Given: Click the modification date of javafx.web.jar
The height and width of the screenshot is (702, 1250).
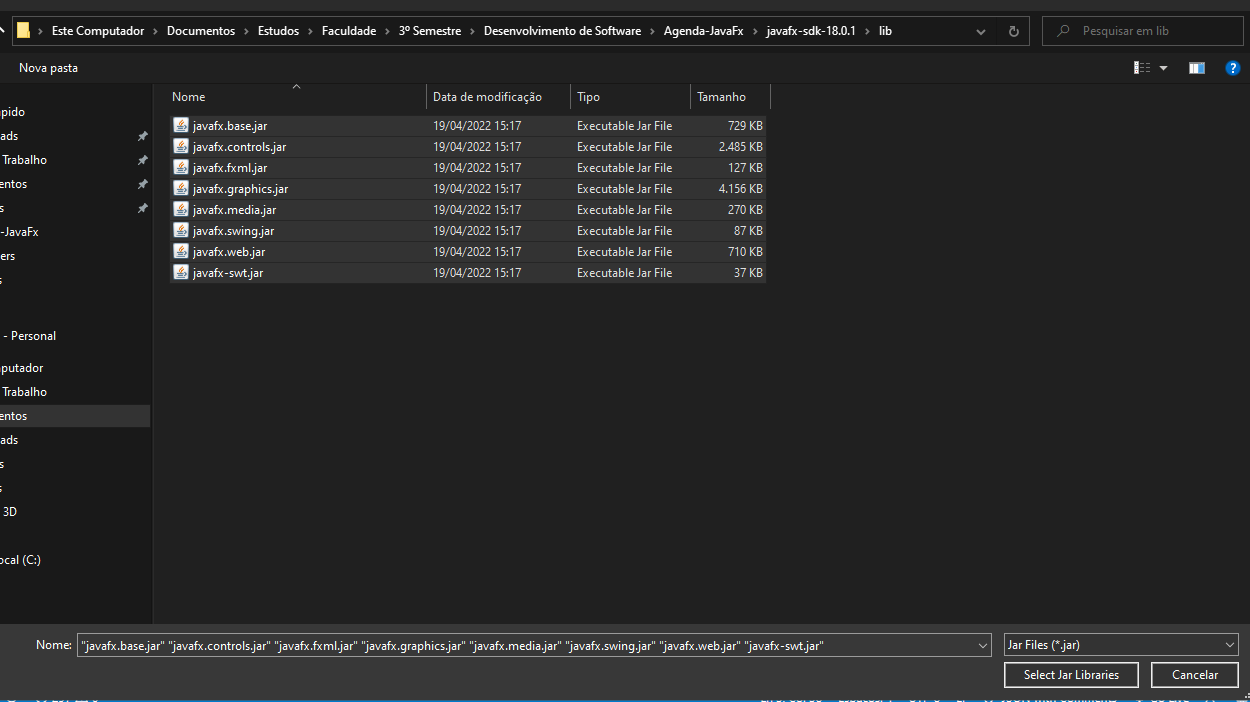Looking at the screenshot, I should click(477, 252).
